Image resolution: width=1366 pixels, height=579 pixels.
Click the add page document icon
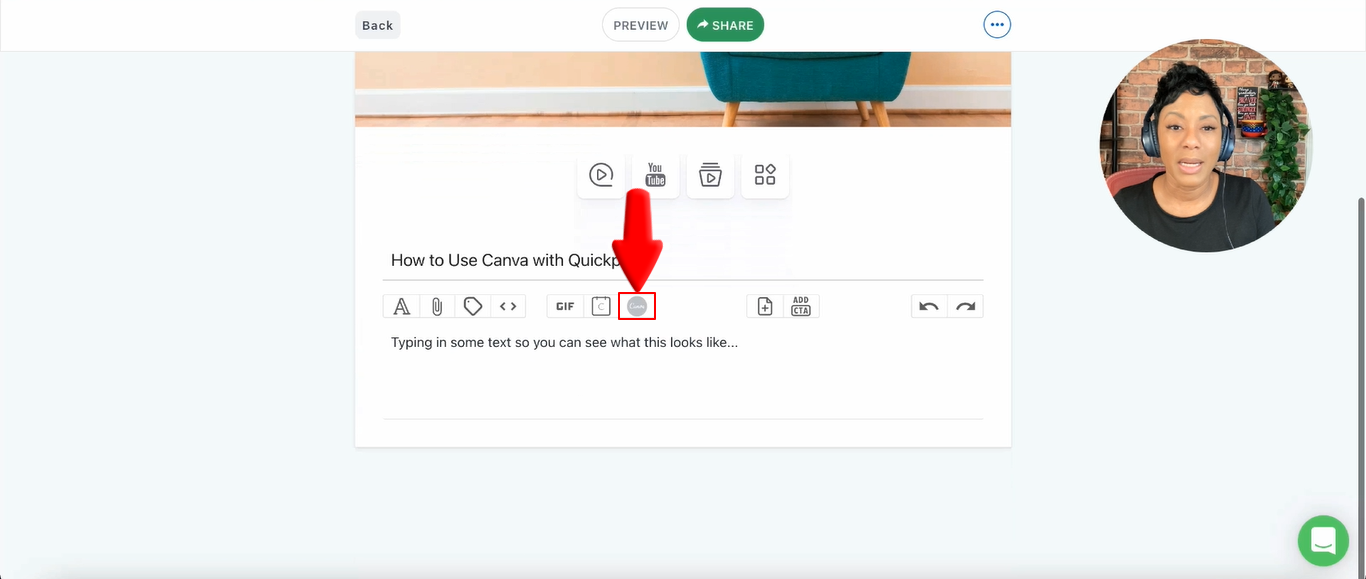[x=765, y=307]
